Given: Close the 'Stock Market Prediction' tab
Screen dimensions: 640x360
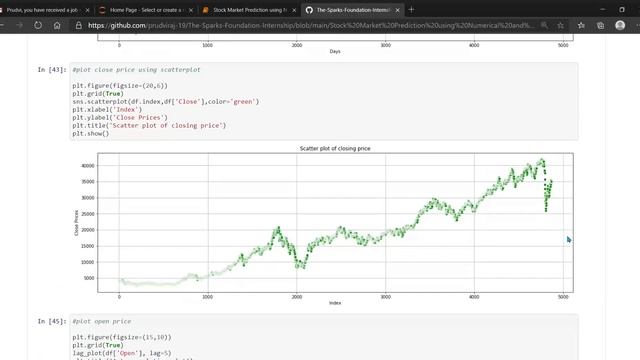Looking at the screenshot, I should click(294, 10).
